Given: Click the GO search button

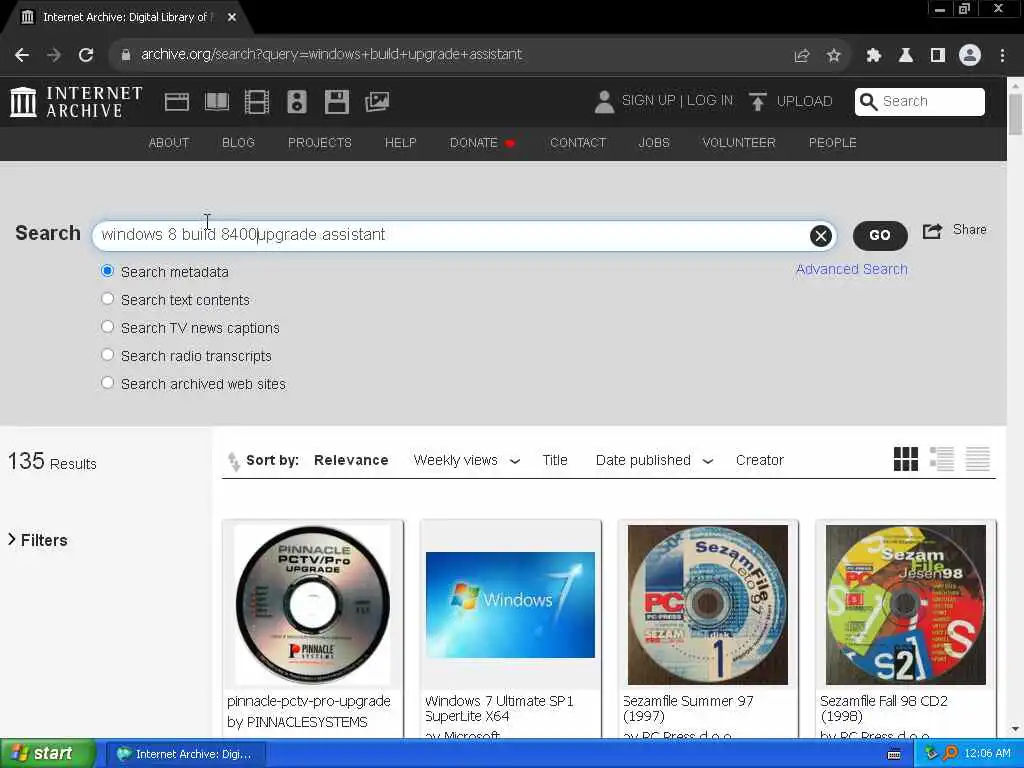Looking at the screenshot, I should point(880,236).
